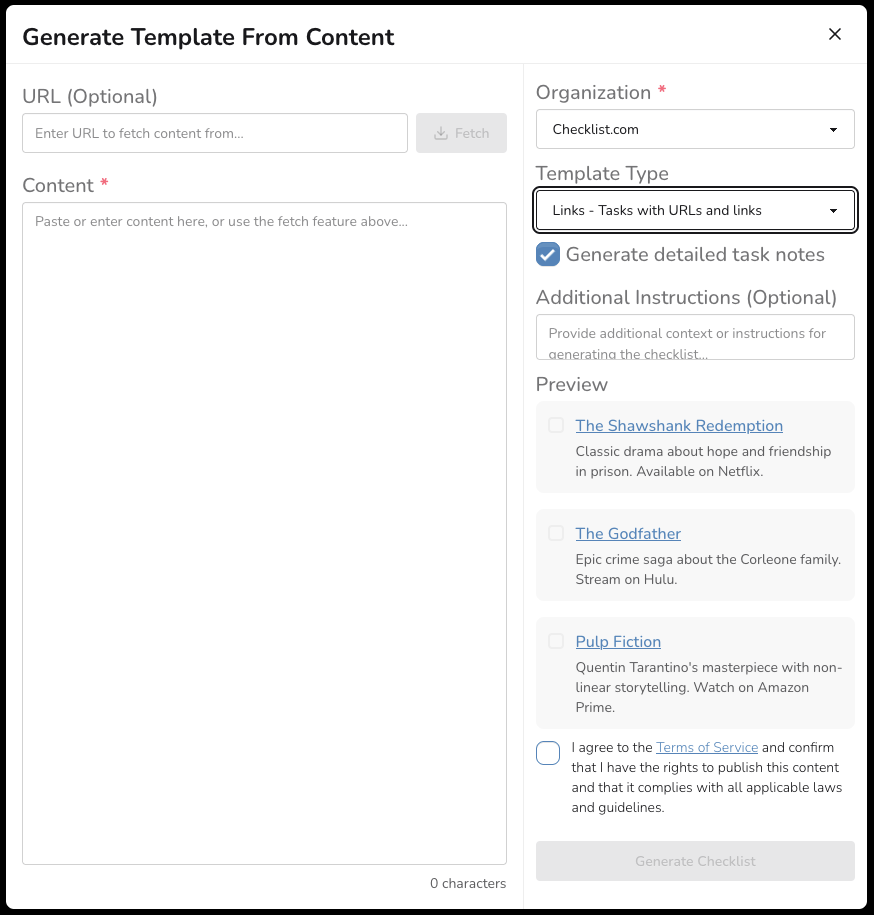The width and height of the screenshot is (874, 915).
Task: Open The Shawshank Redemption link
Action: [x=679, y=426]
